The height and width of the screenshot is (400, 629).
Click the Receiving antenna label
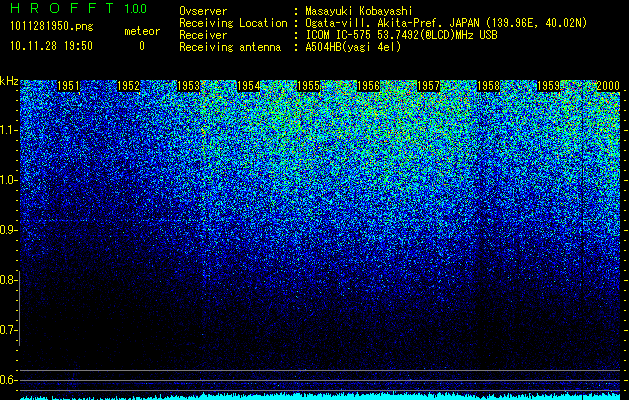230,47
